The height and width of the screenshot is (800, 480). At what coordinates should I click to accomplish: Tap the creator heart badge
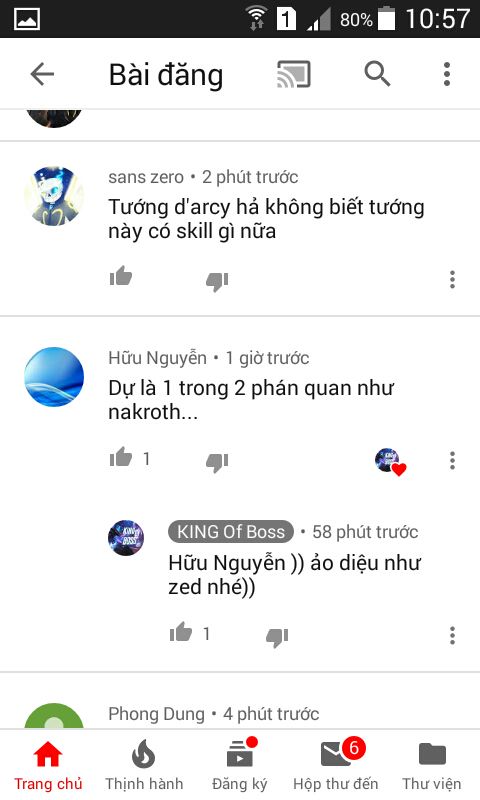pyautogui.click(x=390, y=462)
